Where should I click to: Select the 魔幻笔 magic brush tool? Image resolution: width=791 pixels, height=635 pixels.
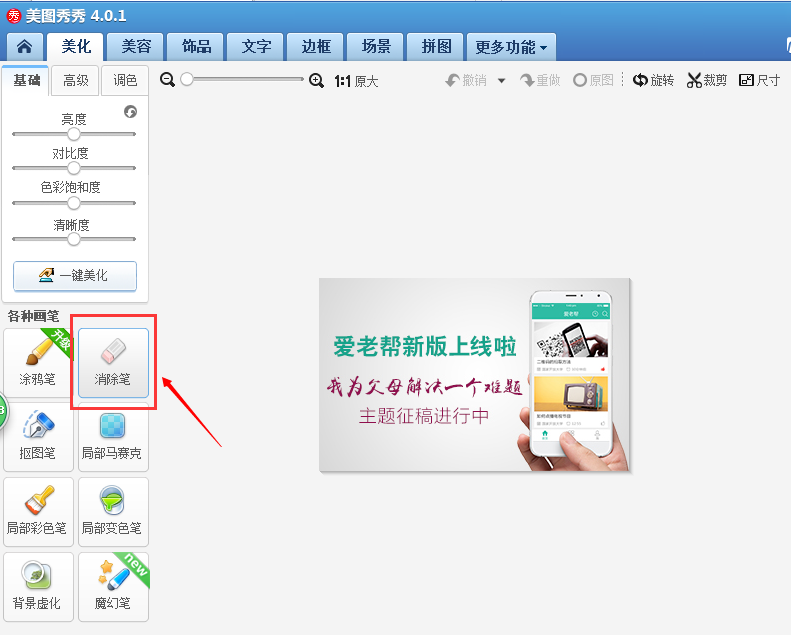[112, 585]
